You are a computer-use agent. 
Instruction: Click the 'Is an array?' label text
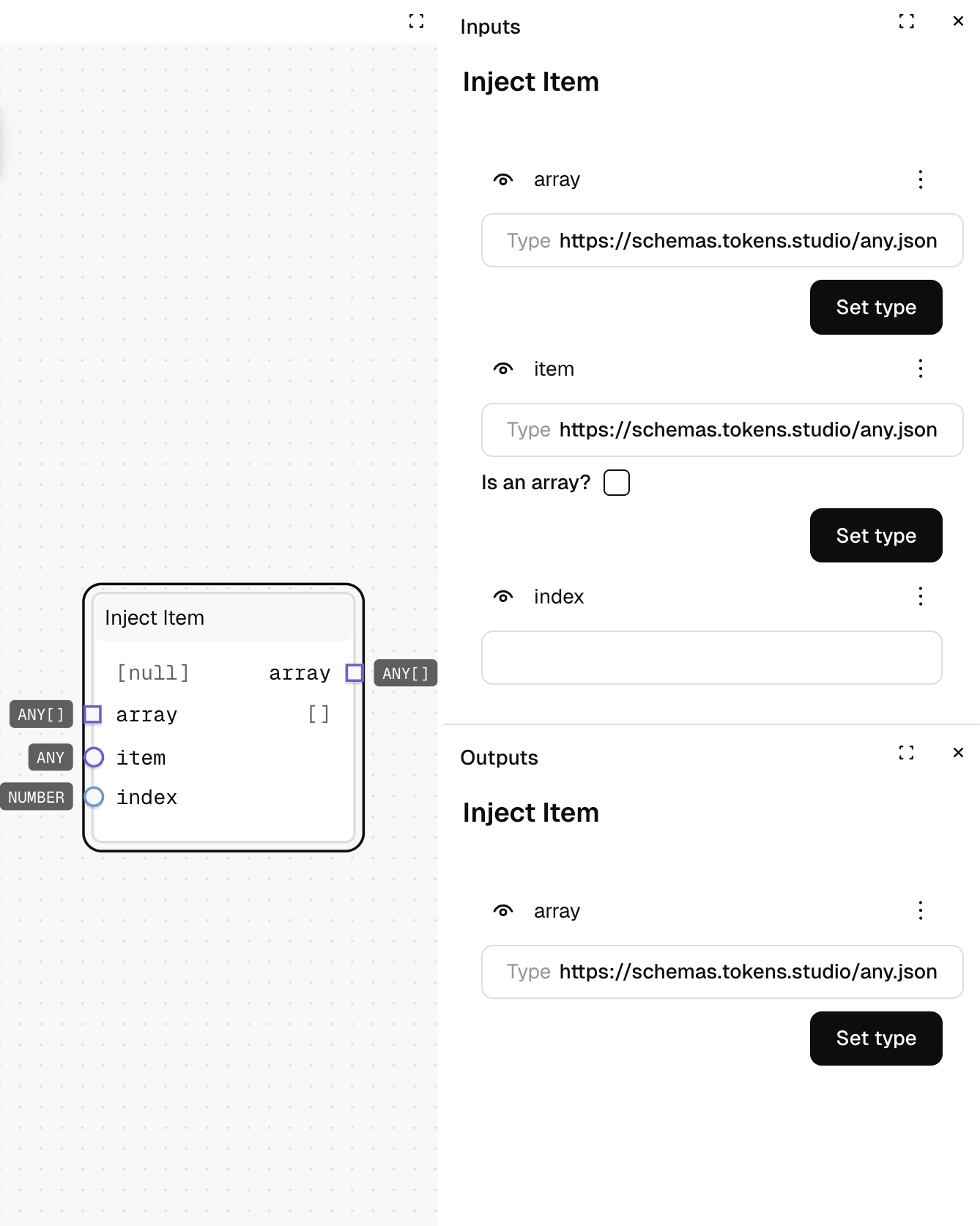pyautogui.click(x=535, y=483)
